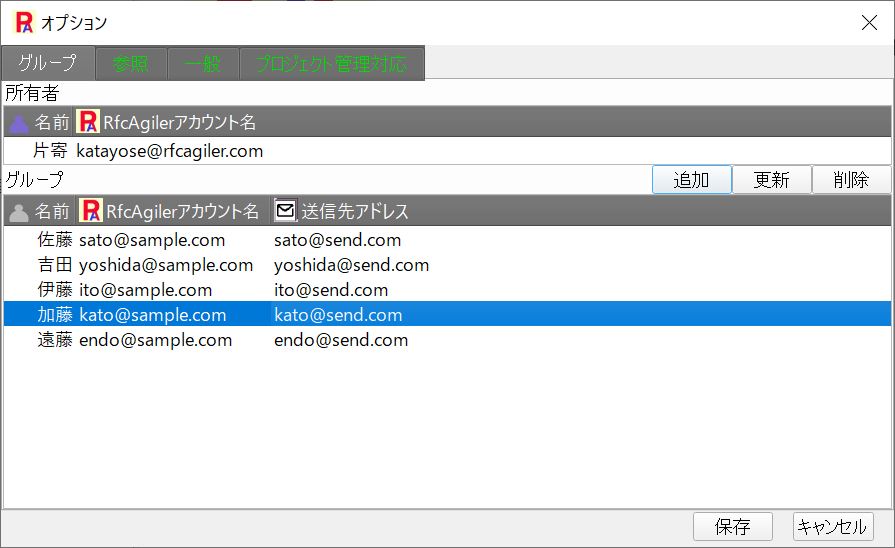Screen dimensions: 895x548
Task: Click グループ section label above the table
Action: pos(34,180)
